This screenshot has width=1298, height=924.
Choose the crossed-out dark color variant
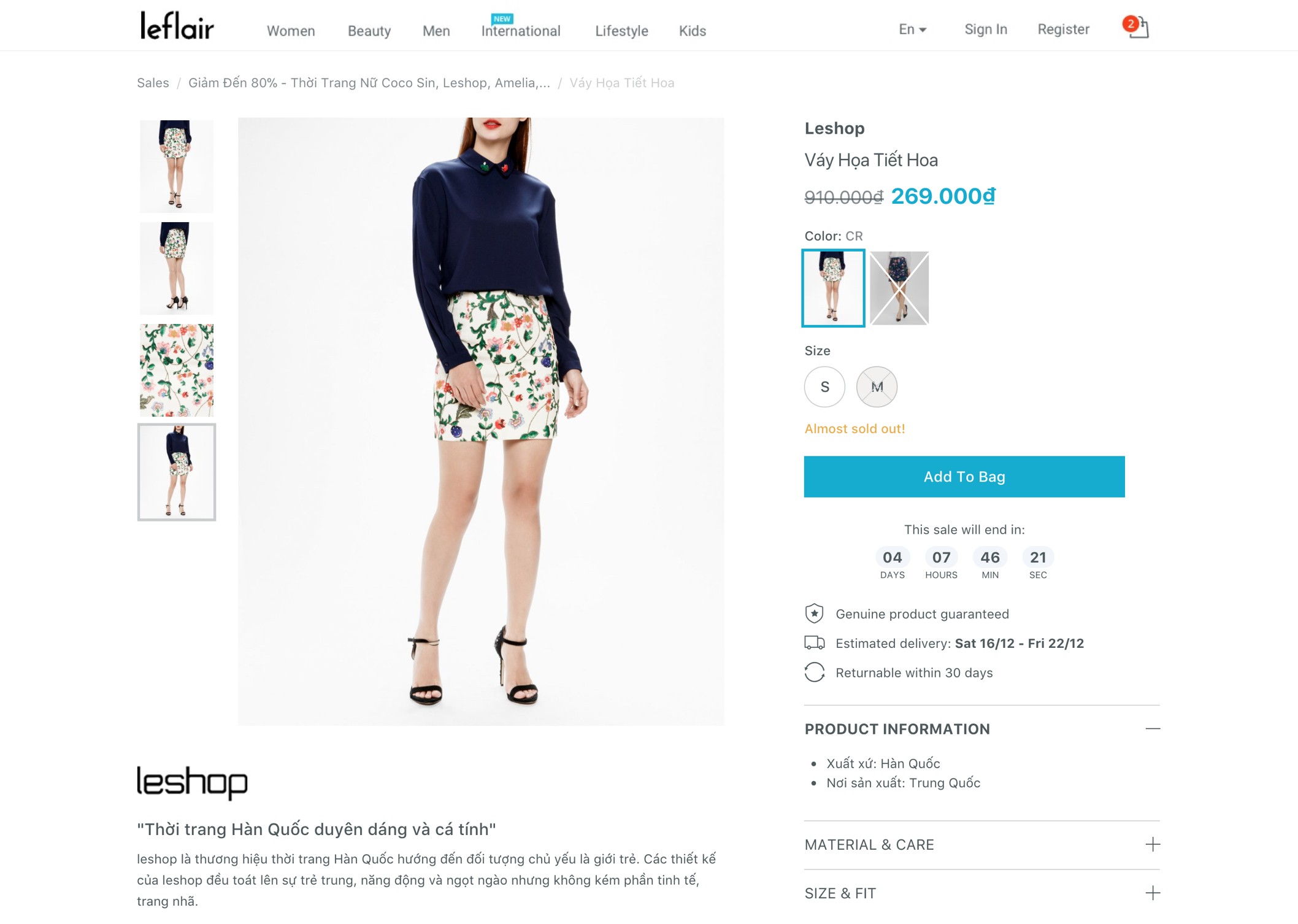[x=899, y=288]
